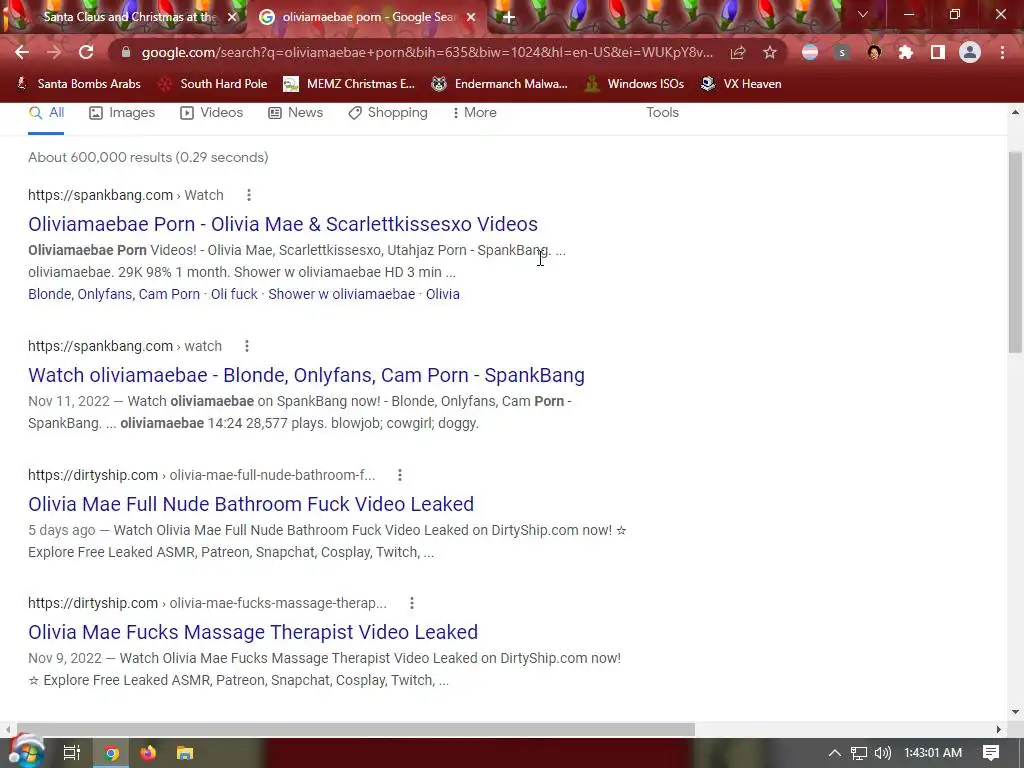Switch to Images search results

[122, 113]
